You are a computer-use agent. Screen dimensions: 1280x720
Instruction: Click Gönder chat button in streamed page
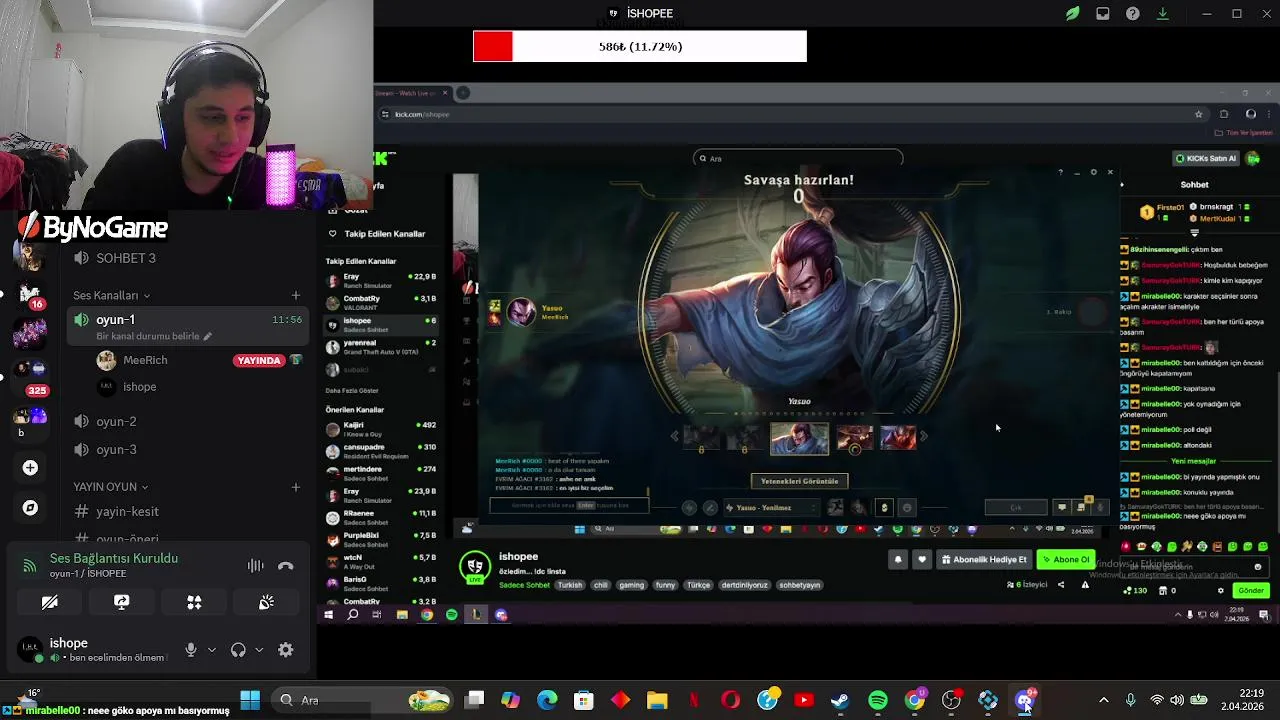(x=1251, y=591)
